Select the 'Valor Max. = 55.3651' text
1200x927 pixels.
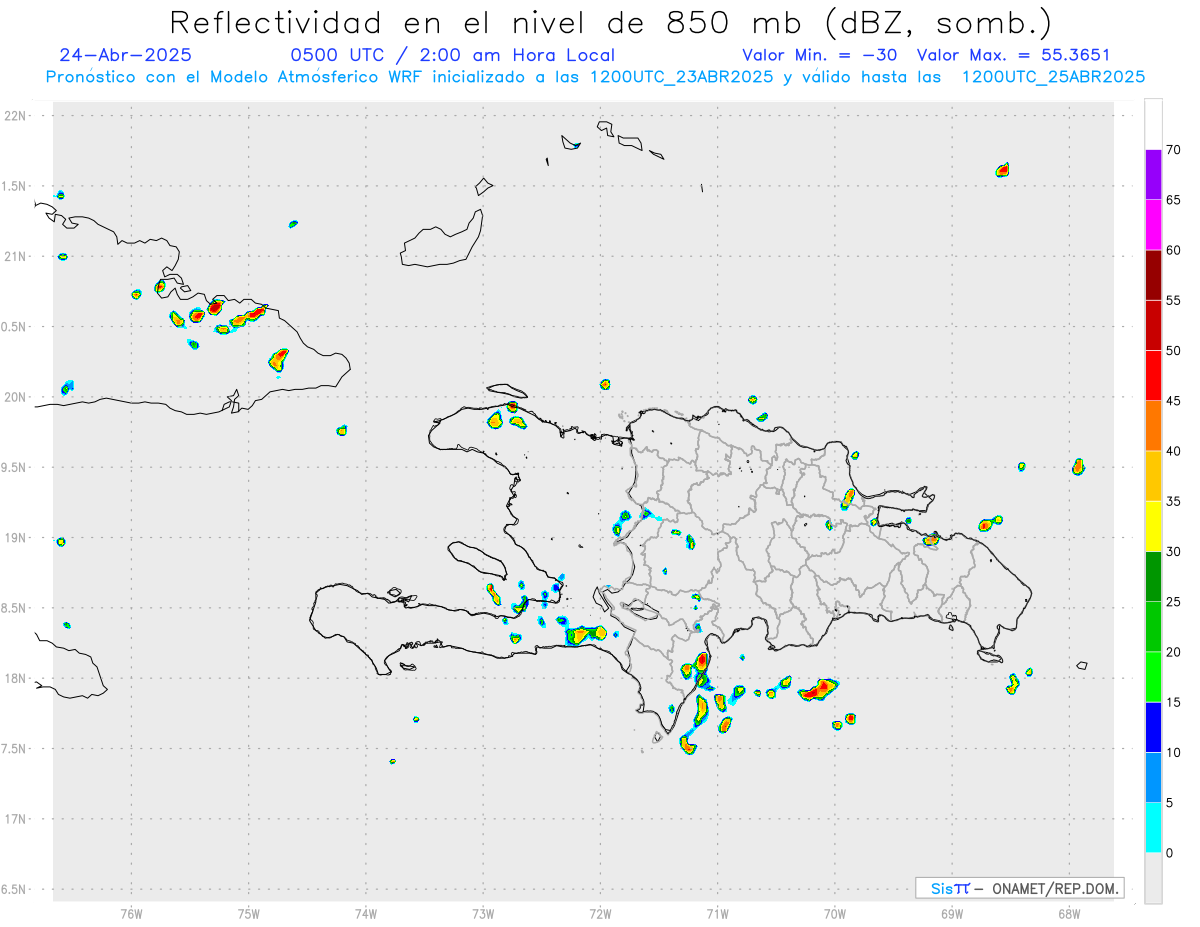[1013, 55]
